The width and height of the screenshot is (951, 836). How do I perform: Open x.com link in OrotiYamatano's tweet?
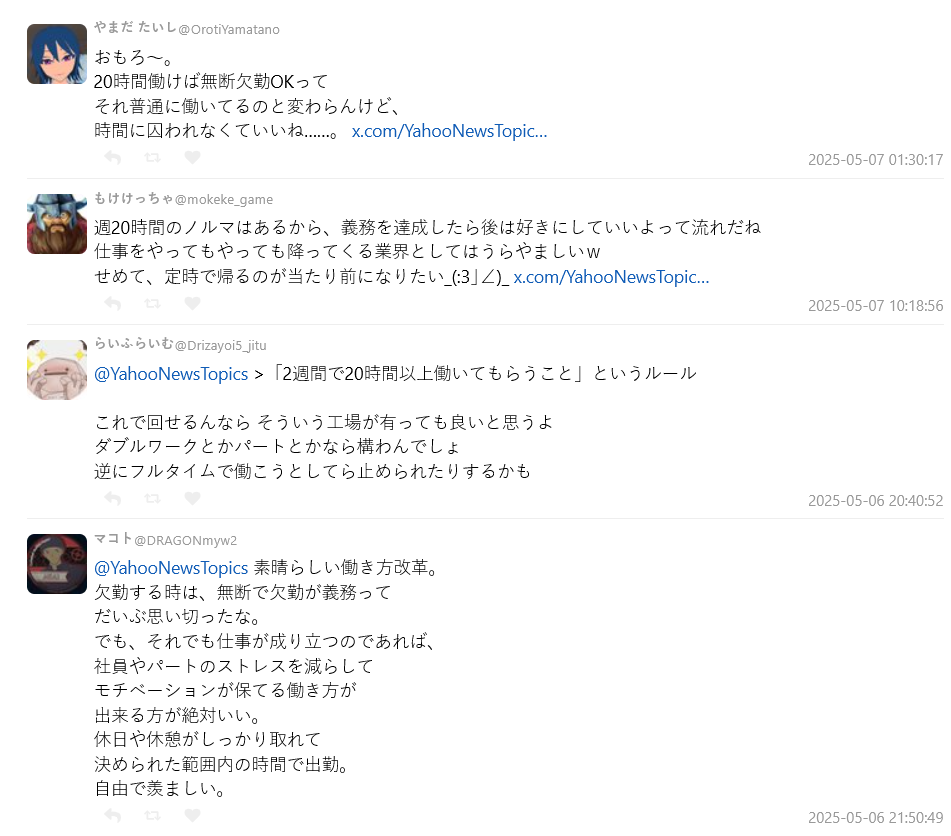(449, 131)
